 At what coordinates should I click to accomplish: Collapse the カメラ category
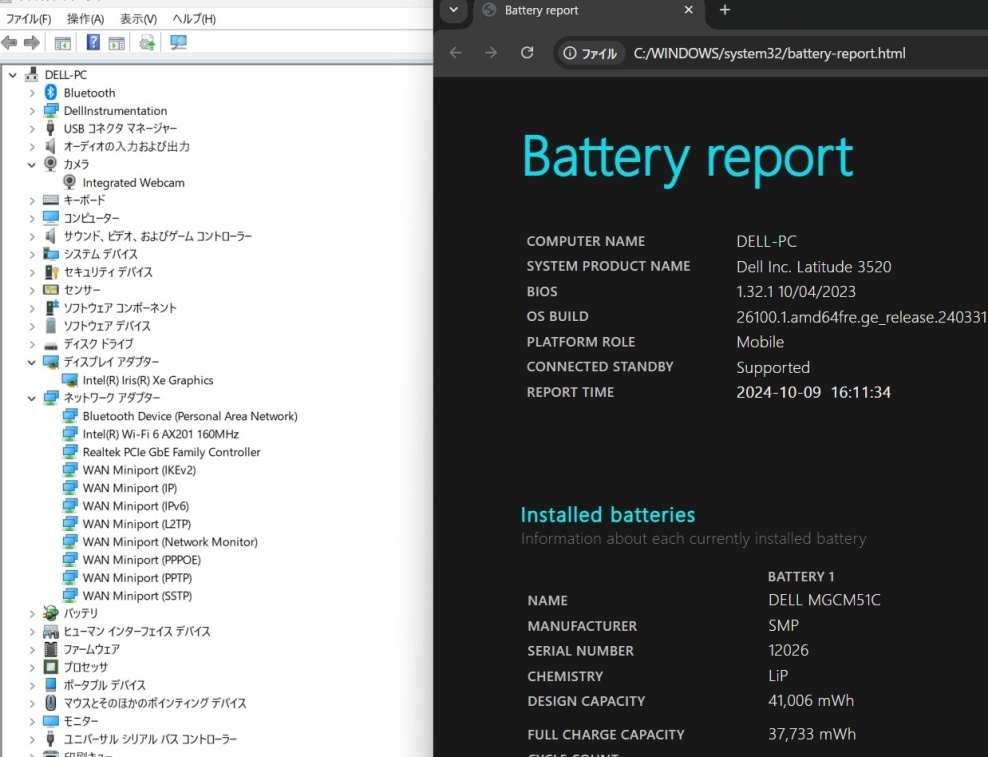pyautogui.click(x=32, y=164)
